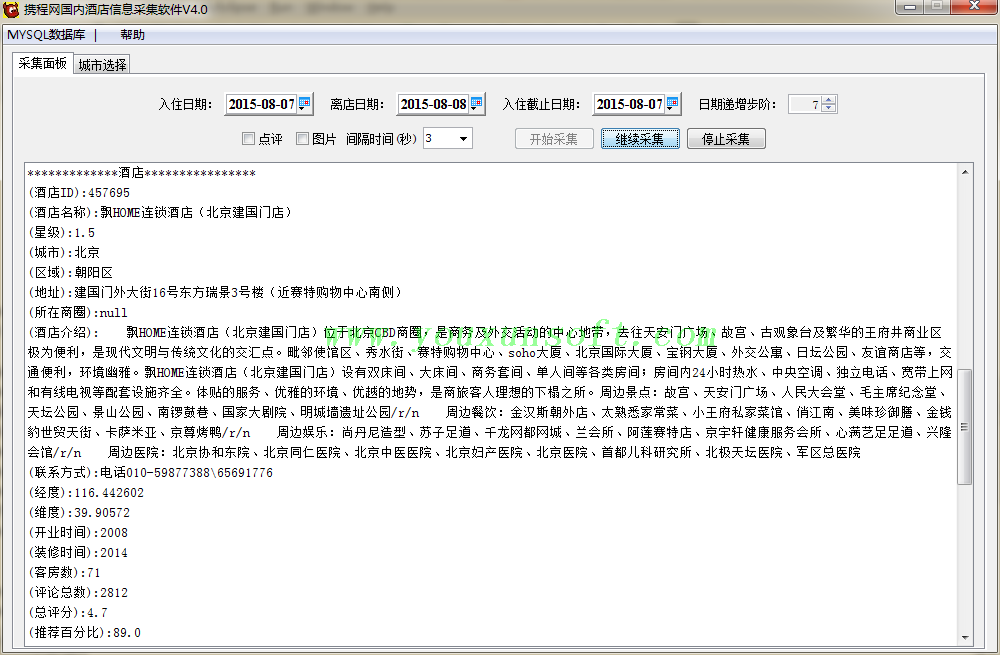Click the app icon in title bar

coord(10,9)
